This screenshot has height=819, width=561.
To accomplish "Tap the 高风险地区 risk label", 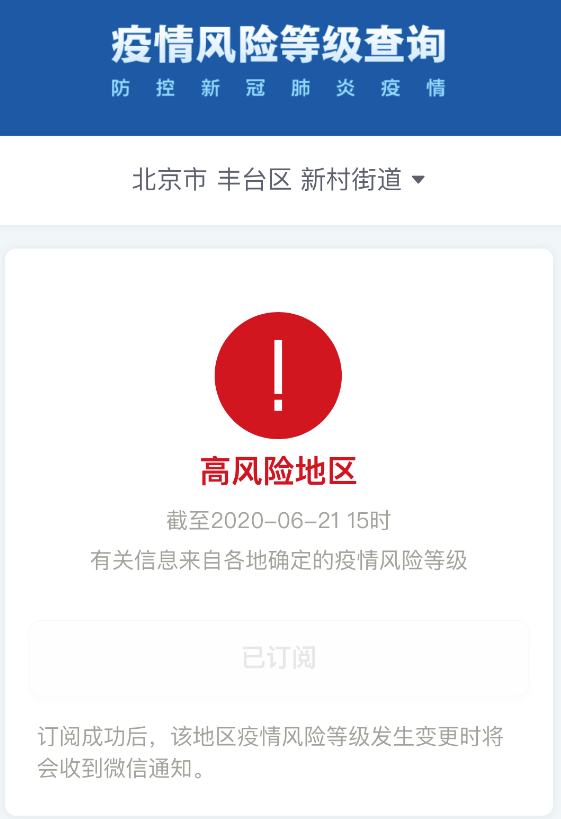I will [278, 471].
